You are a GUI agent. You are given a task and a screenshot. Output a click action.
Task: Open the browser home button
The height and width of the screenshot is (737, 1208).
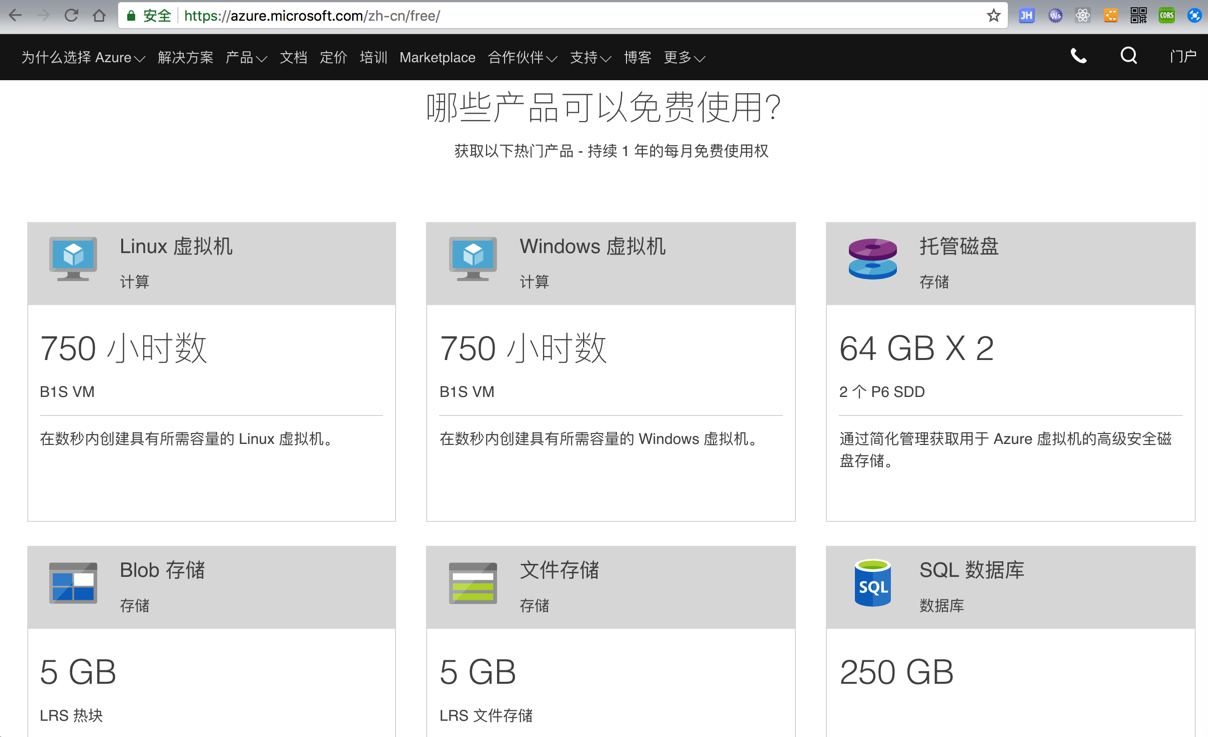click(99, 15)
